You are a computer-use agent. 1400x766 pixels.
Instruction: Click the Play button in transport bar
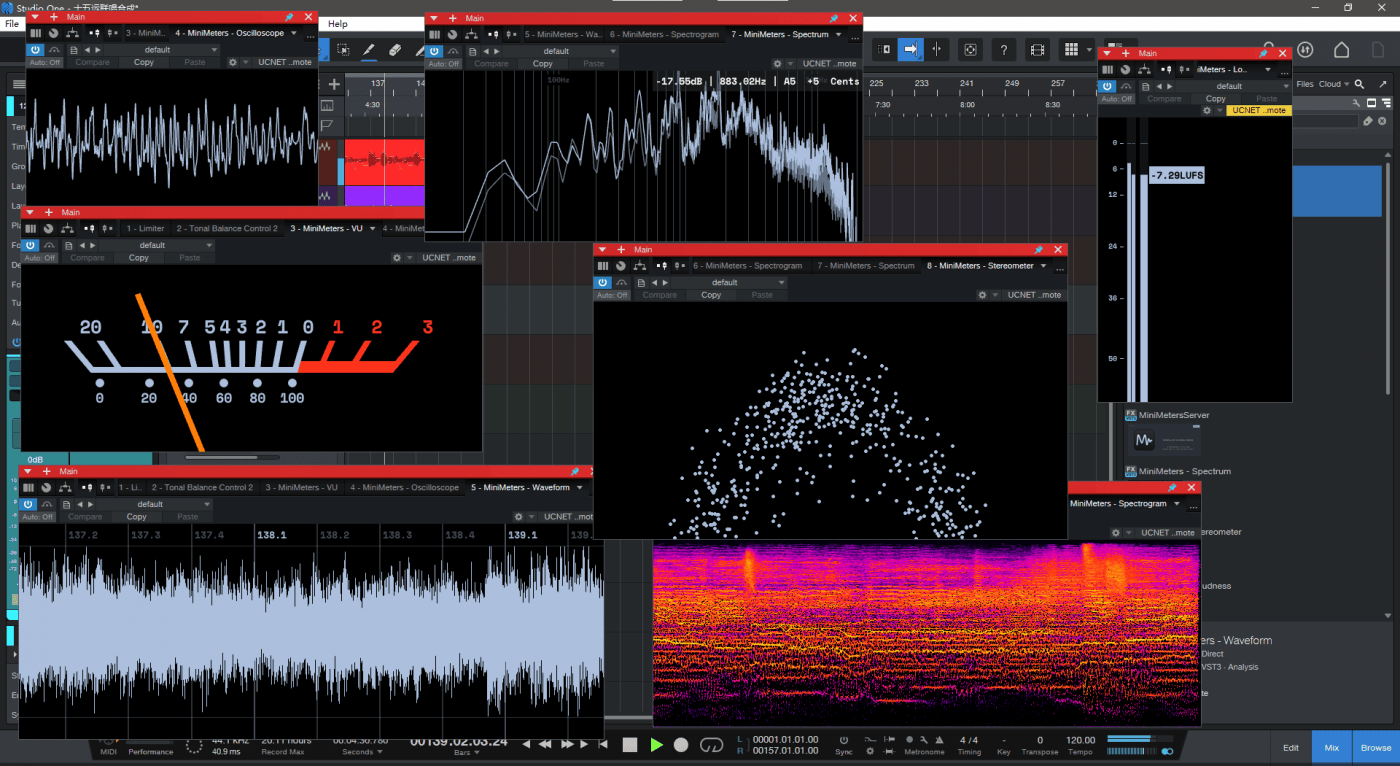pyautogui.click(x=656, y=745)
